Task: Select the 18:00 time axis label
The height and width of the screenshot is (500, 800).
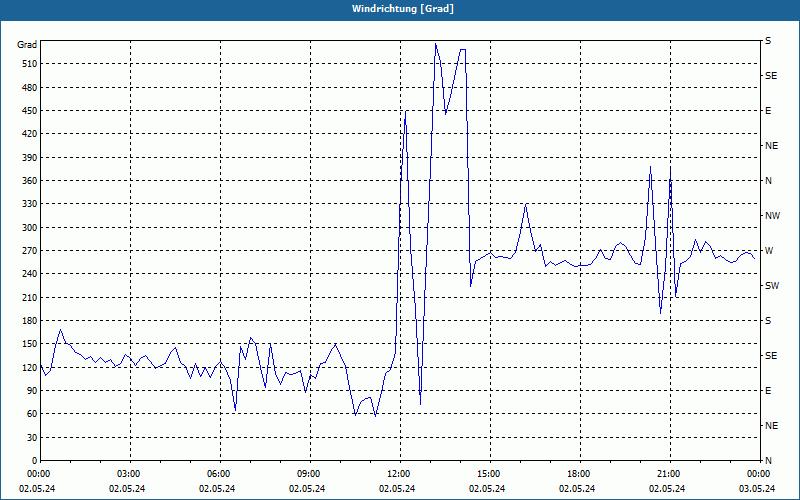Action: pos(579,474)
